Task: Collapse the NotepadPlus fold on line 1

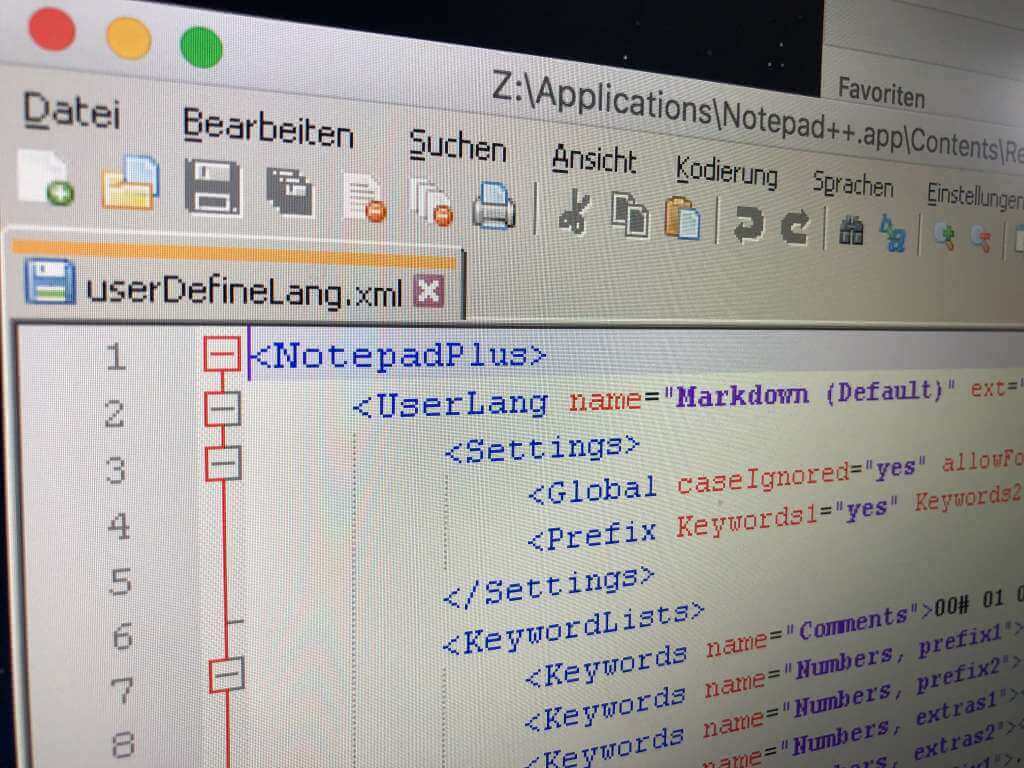Action: (x=221, y=354)
